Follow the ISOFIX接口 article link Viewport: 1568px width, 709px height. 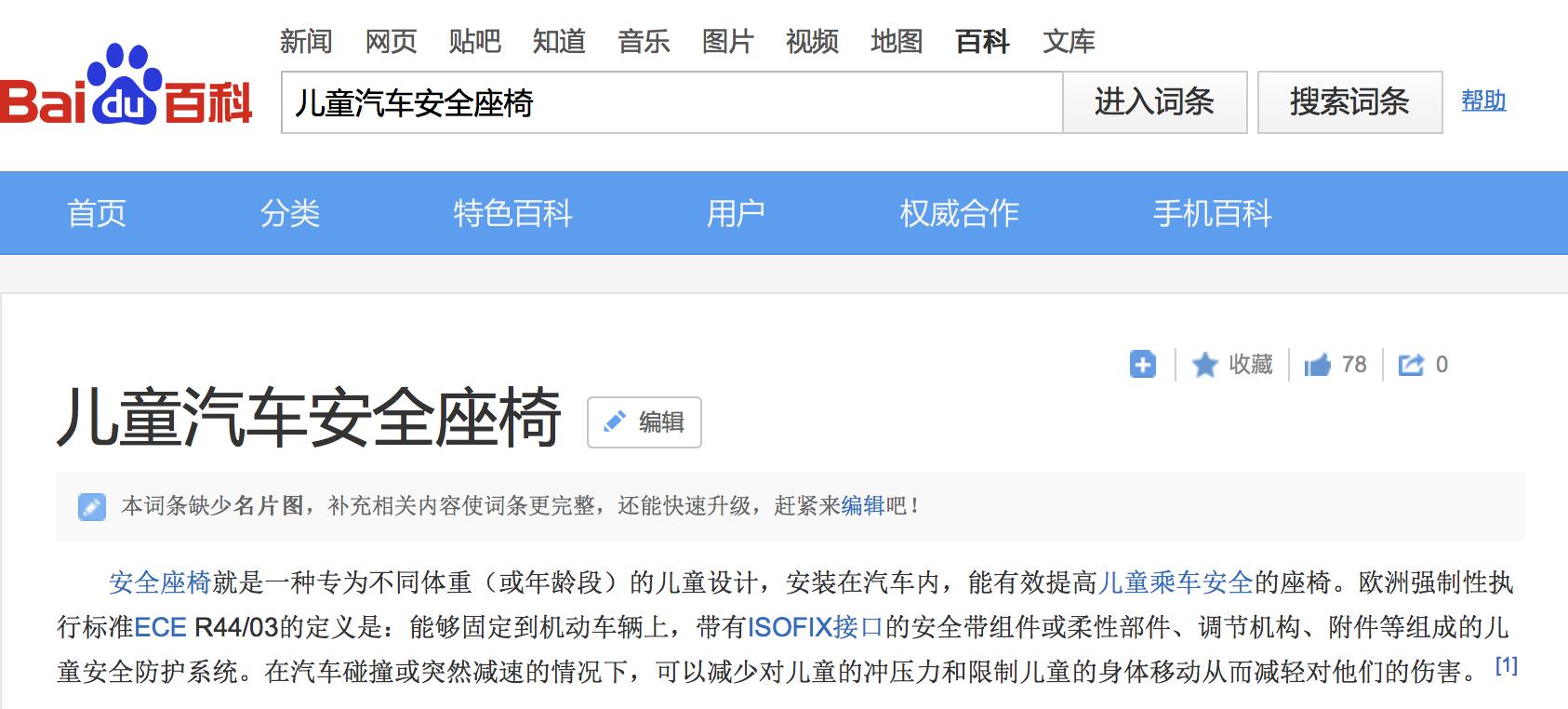click(x=815, y=627)
